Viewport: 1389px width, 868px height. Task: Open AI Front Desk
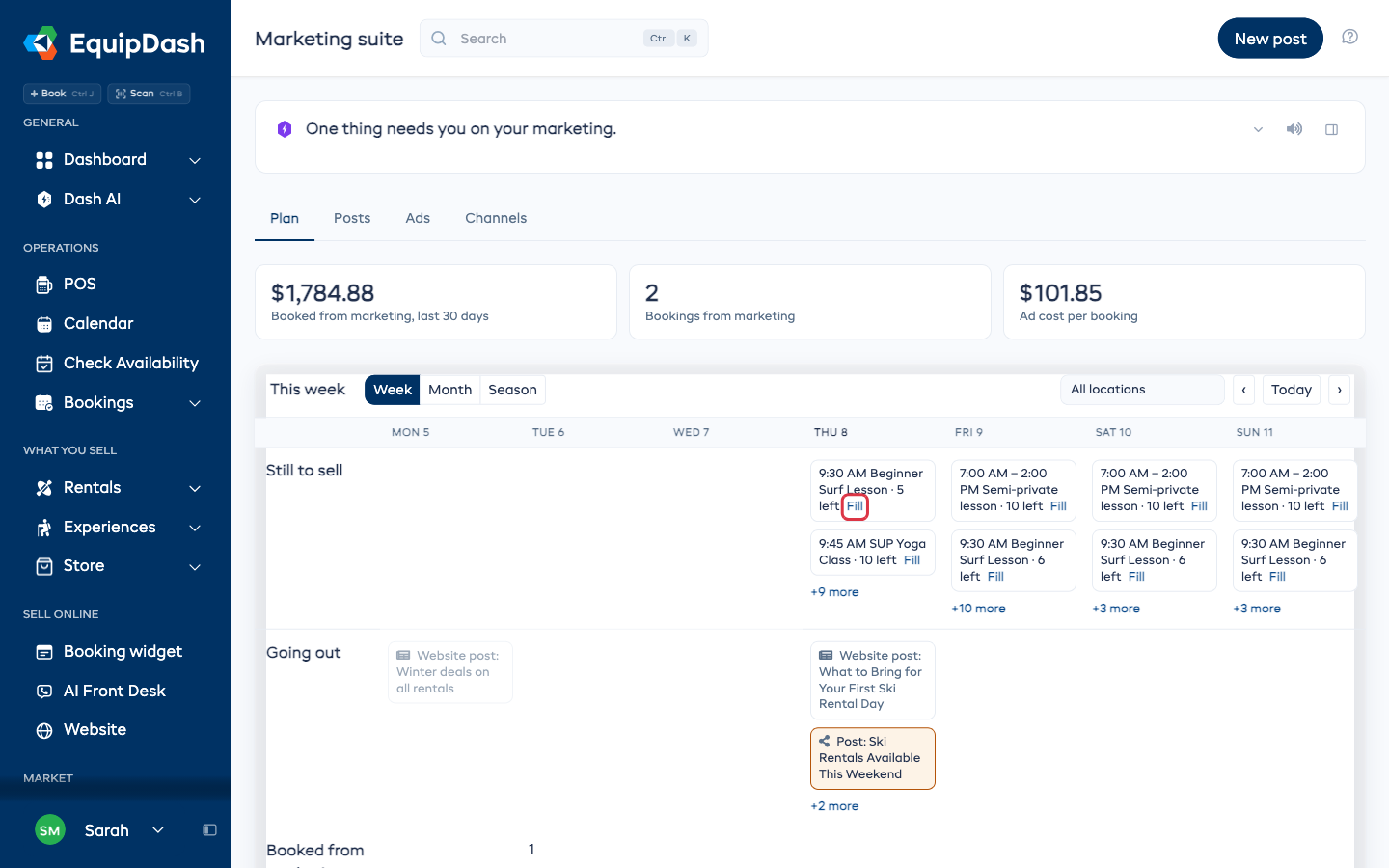(116, 692)
